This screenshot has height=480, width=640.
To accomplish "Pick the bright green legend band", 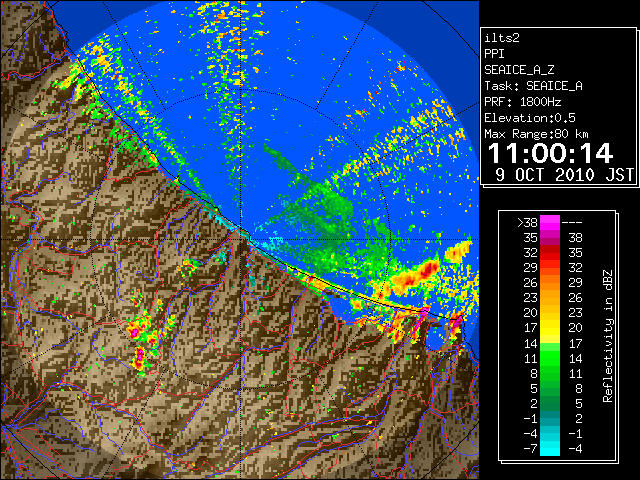I will 550,358.
